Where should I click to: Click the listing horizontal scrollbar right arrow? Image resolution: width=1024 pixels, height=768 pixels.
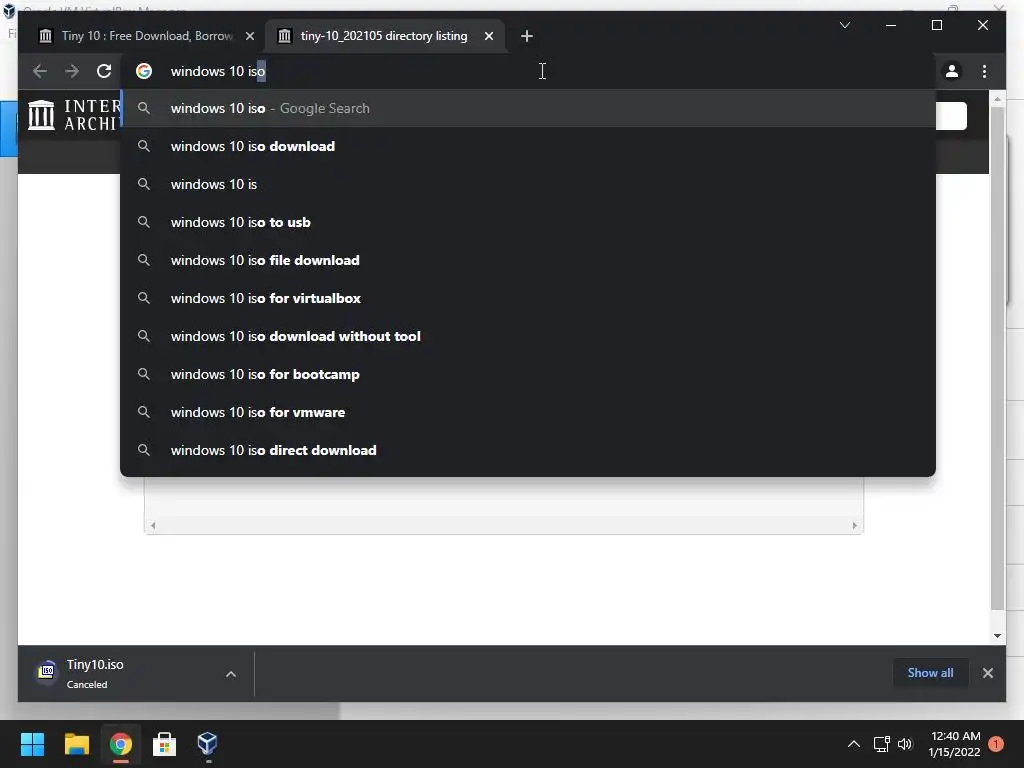coord(854,525)
